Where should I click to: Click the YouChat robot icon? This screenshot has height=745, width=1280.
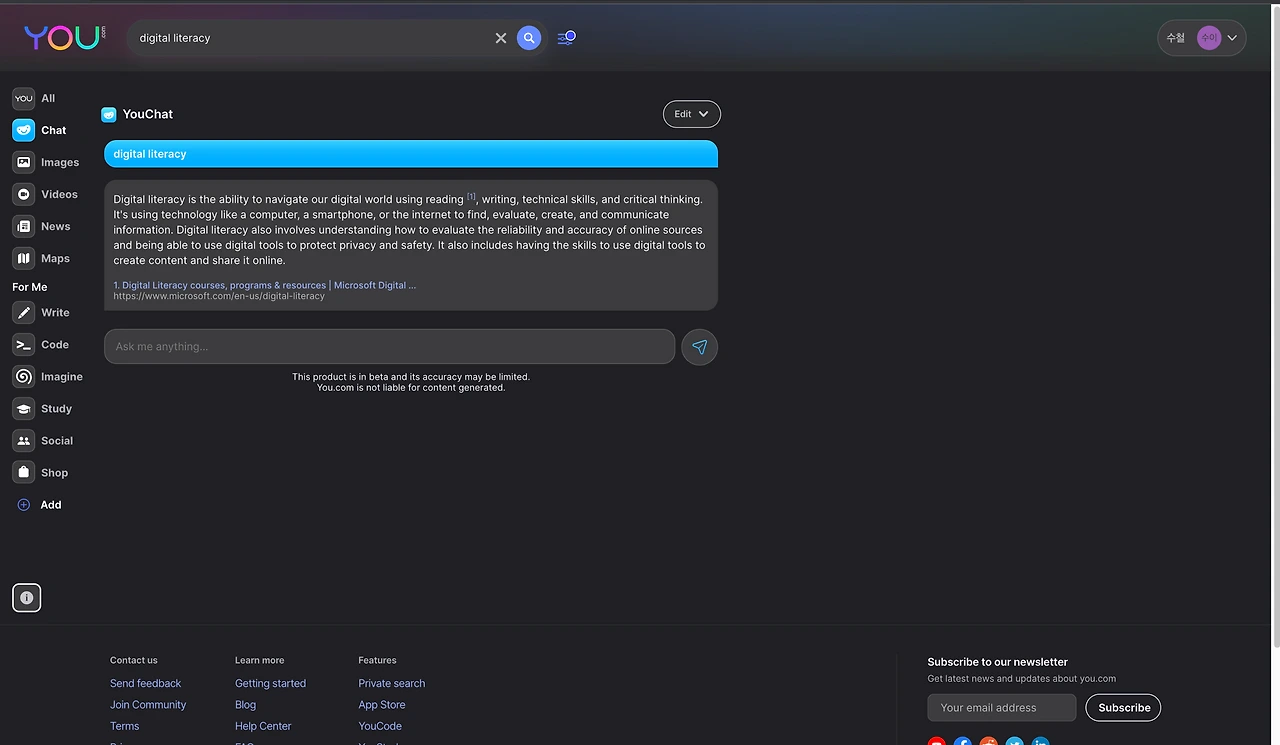pyautogui.click(x=109, y=115)
